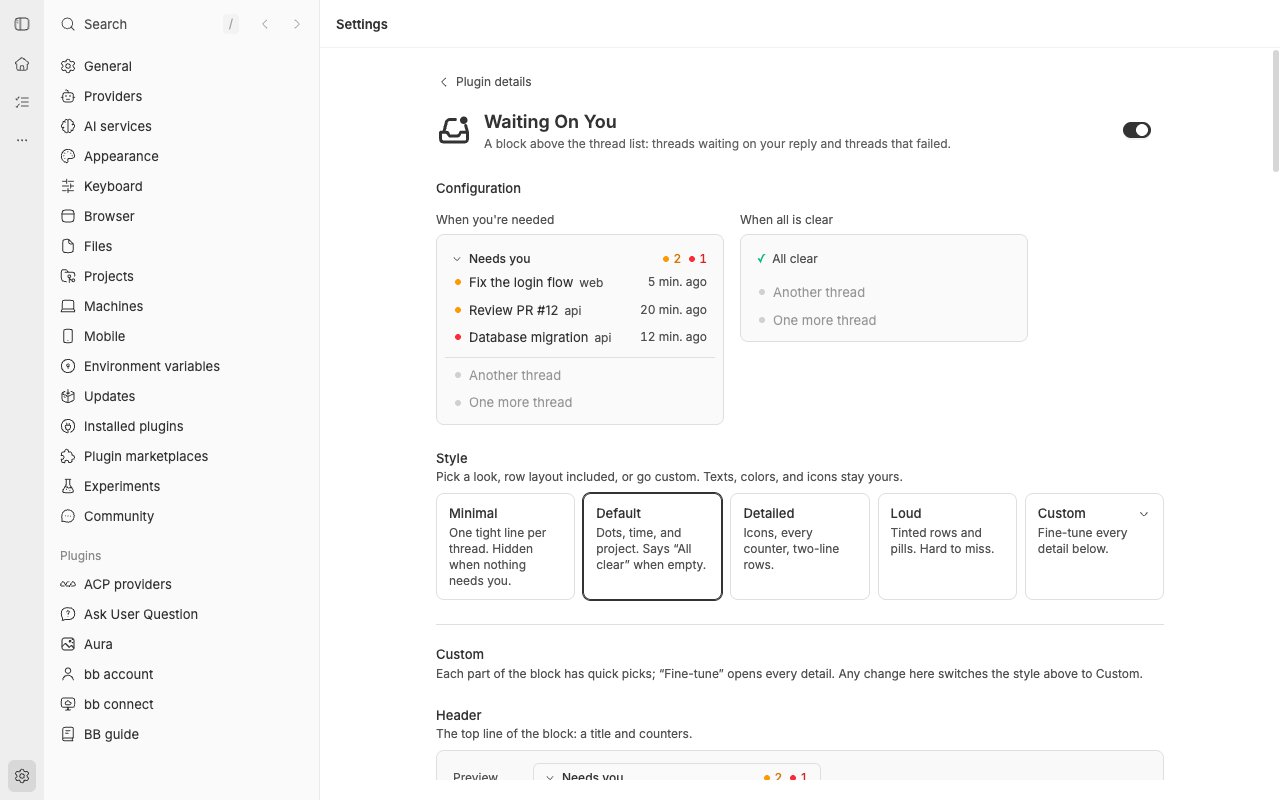The height and width of the screenshot is (800, 1280).
Task: Toggle the sidebar panel icon
Action: pyautogui.click(x=22, y=24)
